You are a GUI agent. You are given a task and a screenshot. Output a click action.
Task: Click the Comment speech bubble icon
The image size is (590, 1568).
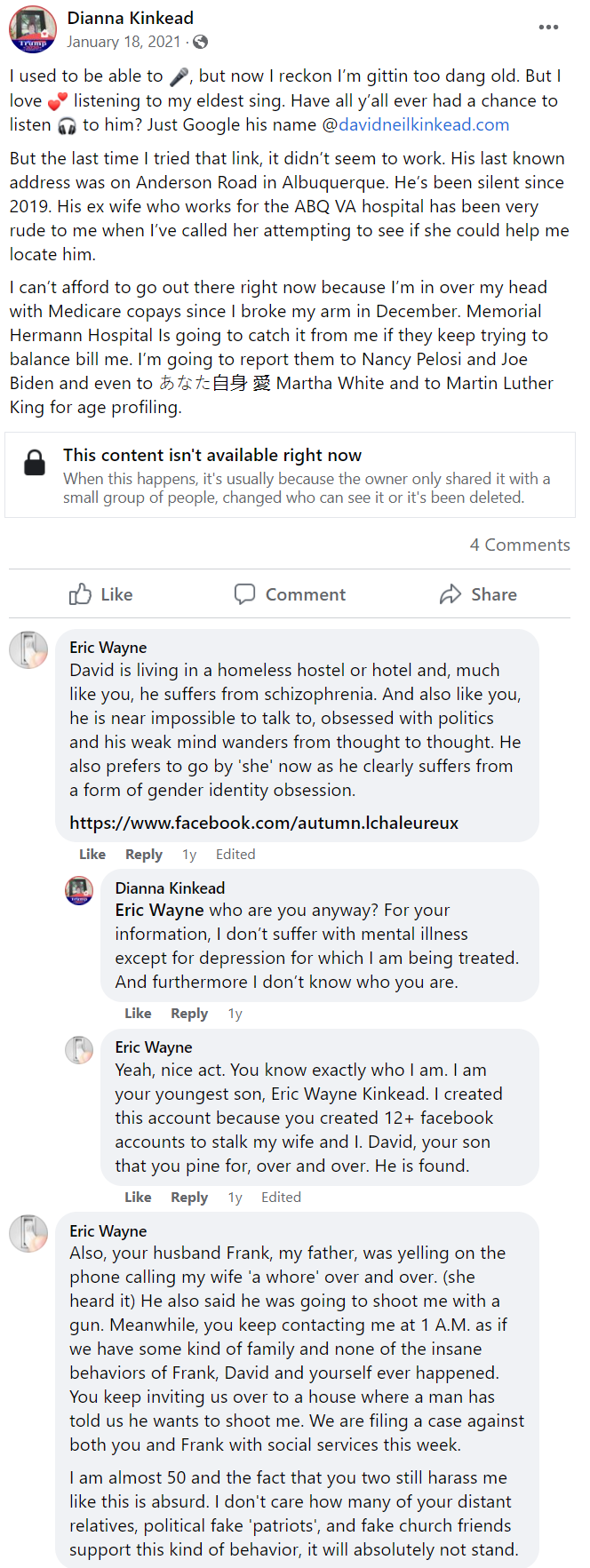(x=244, y=594)
